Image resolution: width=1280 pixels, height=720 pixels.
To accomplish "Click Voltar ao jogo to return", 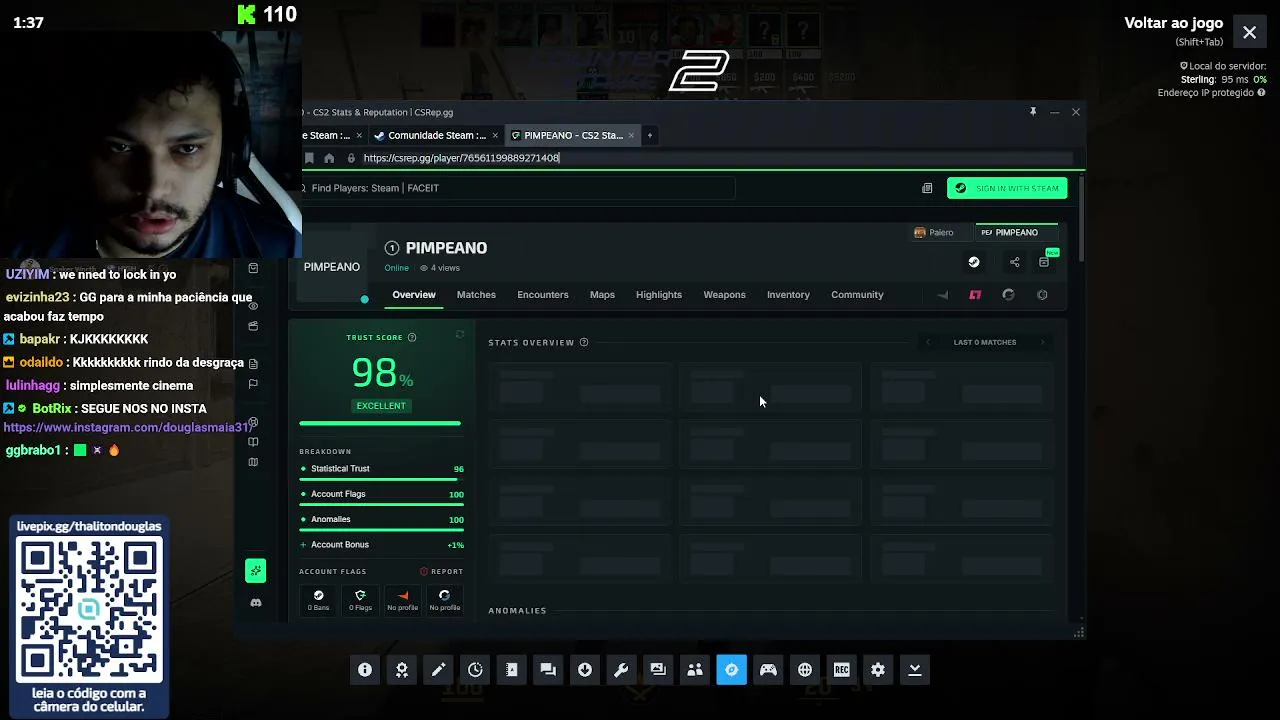I will 1173,23.
